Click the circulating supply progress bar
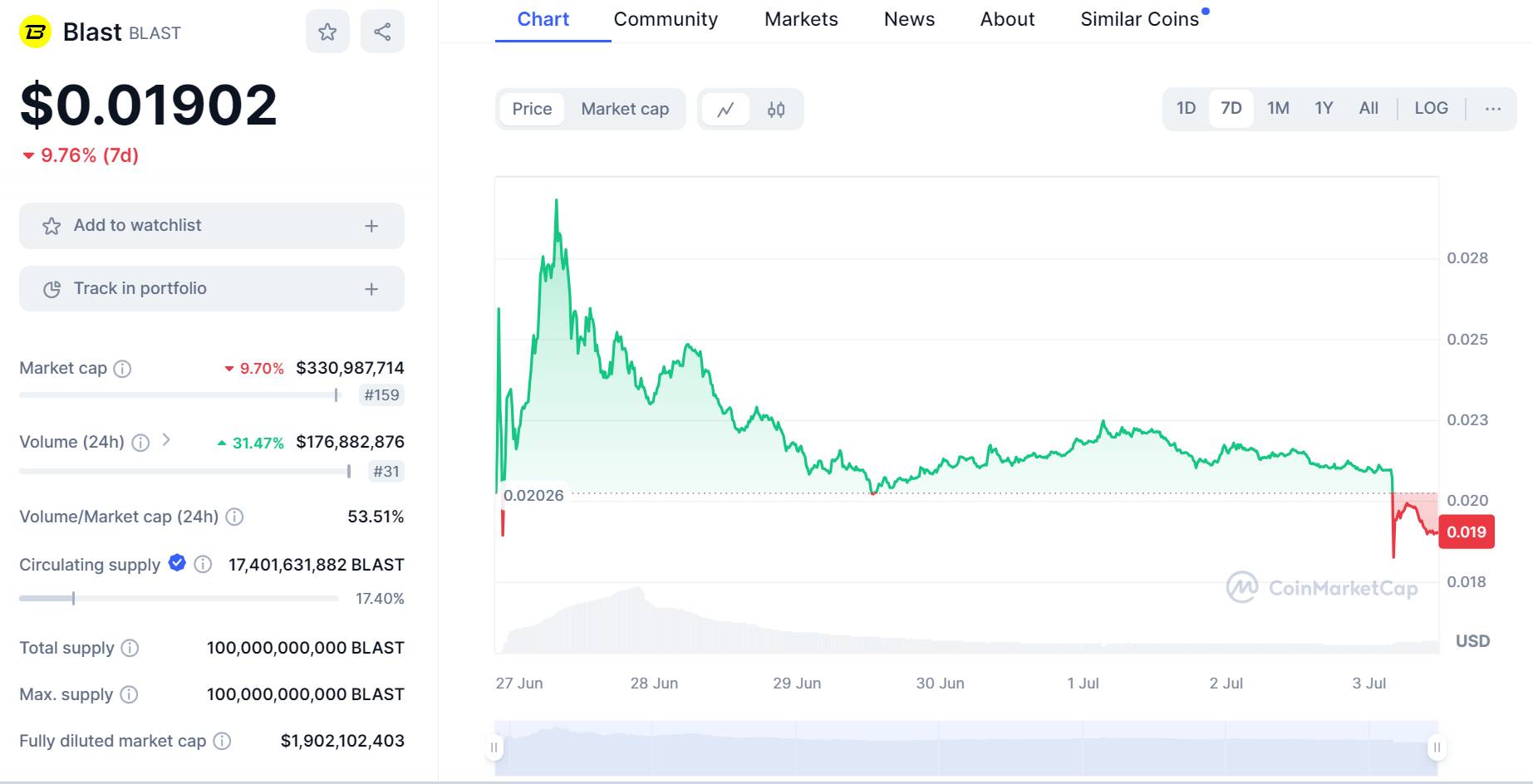 179,598
